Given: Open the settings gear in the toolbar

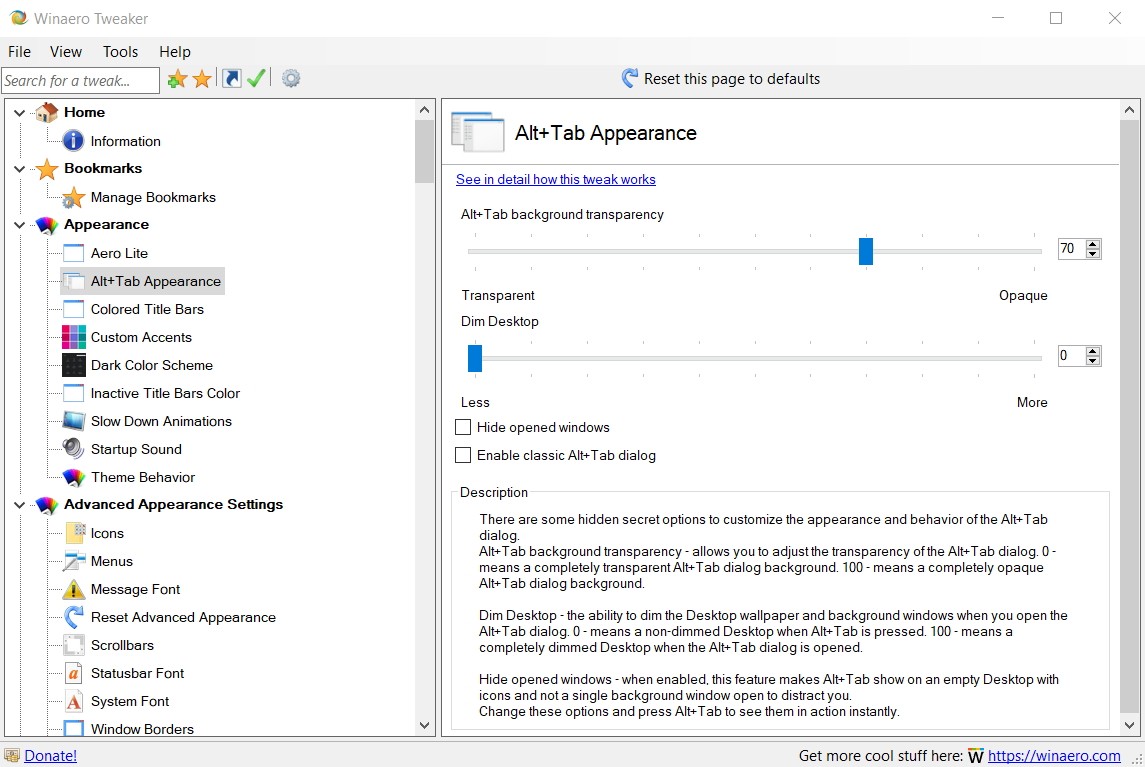Looking at the screenshot, I should point(290,77).
